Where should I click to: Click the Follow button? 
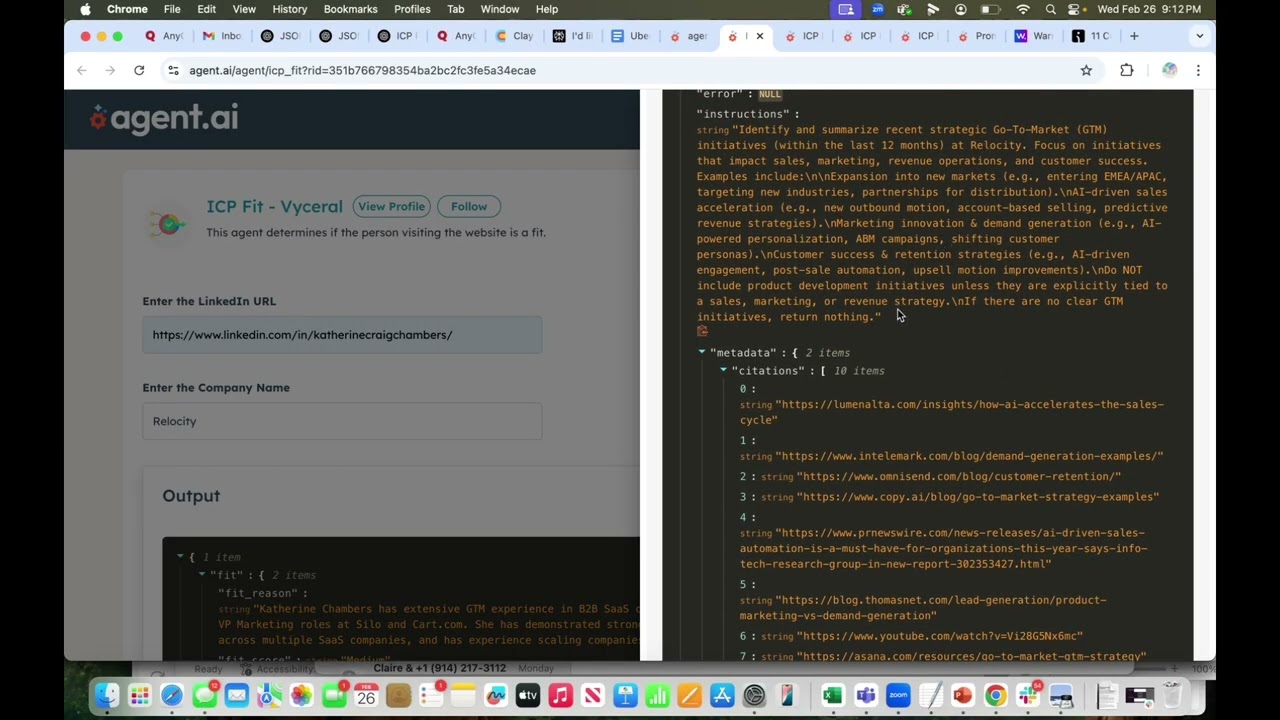click(469, 206)
